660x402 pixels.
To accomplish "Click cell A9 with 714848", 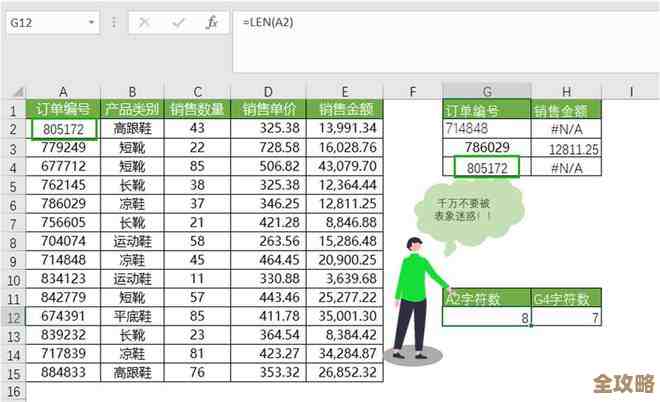I will click(x=63, y=260).
